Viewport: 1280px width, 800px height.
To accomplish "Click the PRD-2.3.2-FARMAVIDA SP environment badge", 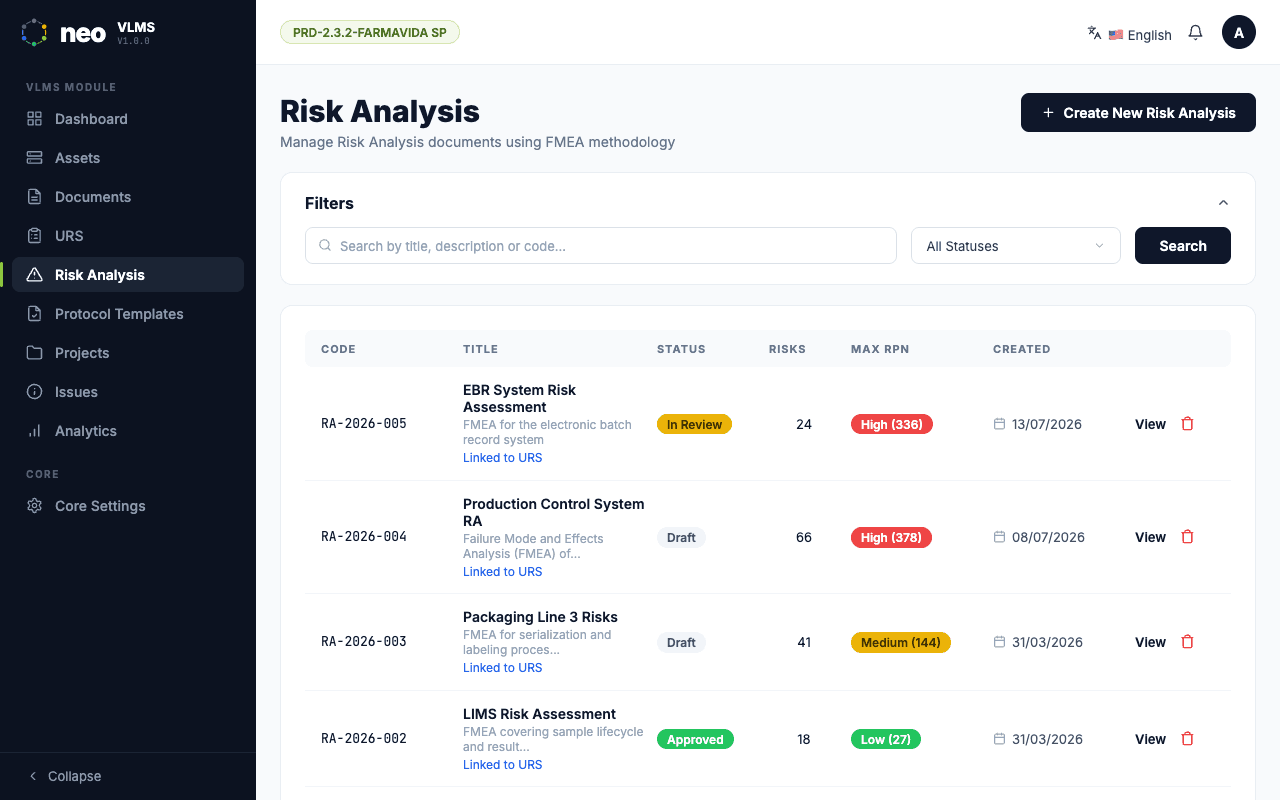I will [x=370, y=32].
